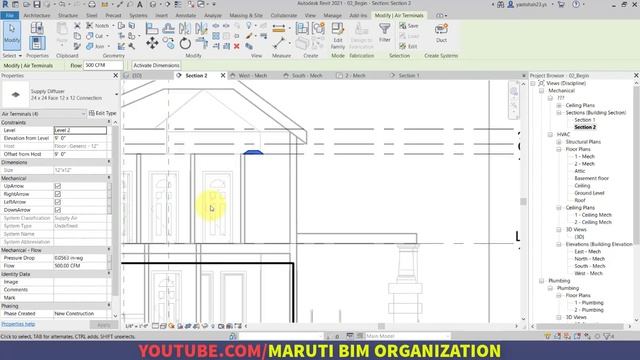Click the Notch (cope) tool in the Geometry panel
This screenshot has height=360, width=640.
tap(98, 26)
